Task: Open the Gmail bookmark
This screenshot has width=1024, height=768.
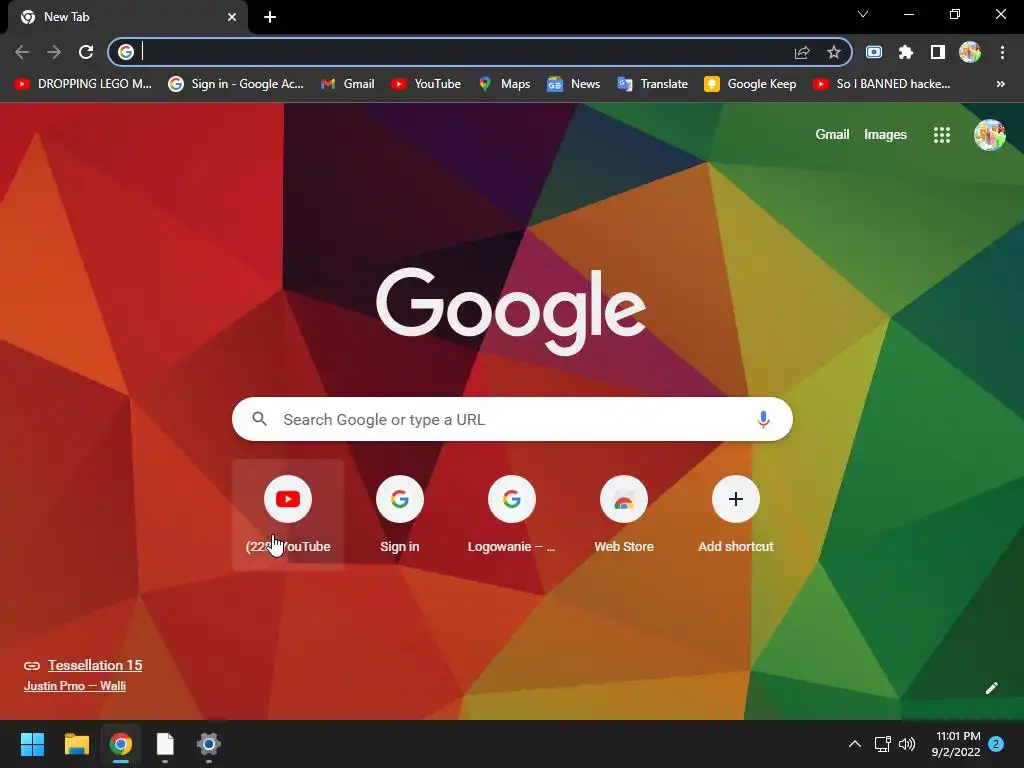Action: click(347, 84)
